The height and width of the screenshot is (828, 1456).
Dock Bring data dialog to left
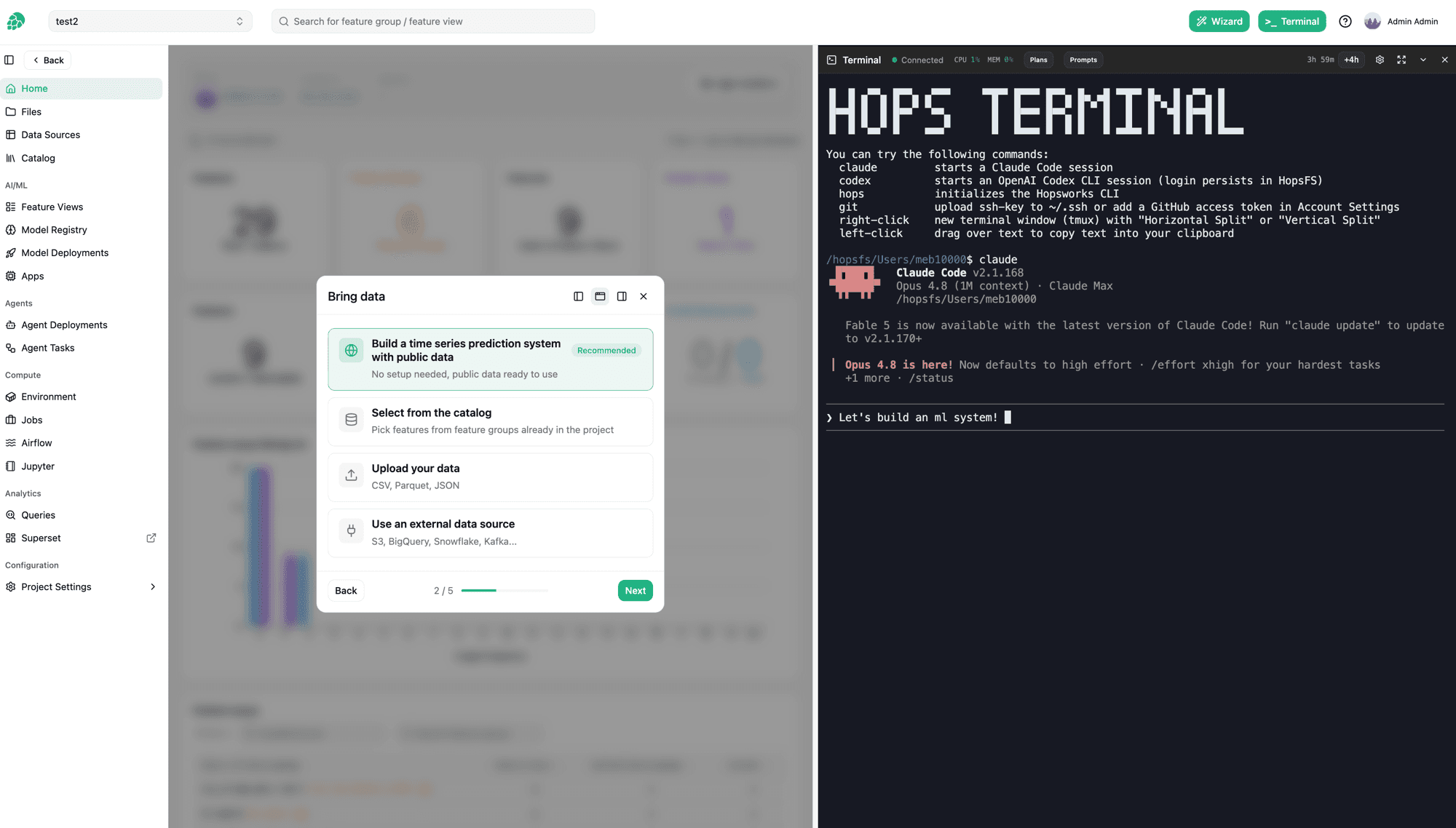coord(578,296)
